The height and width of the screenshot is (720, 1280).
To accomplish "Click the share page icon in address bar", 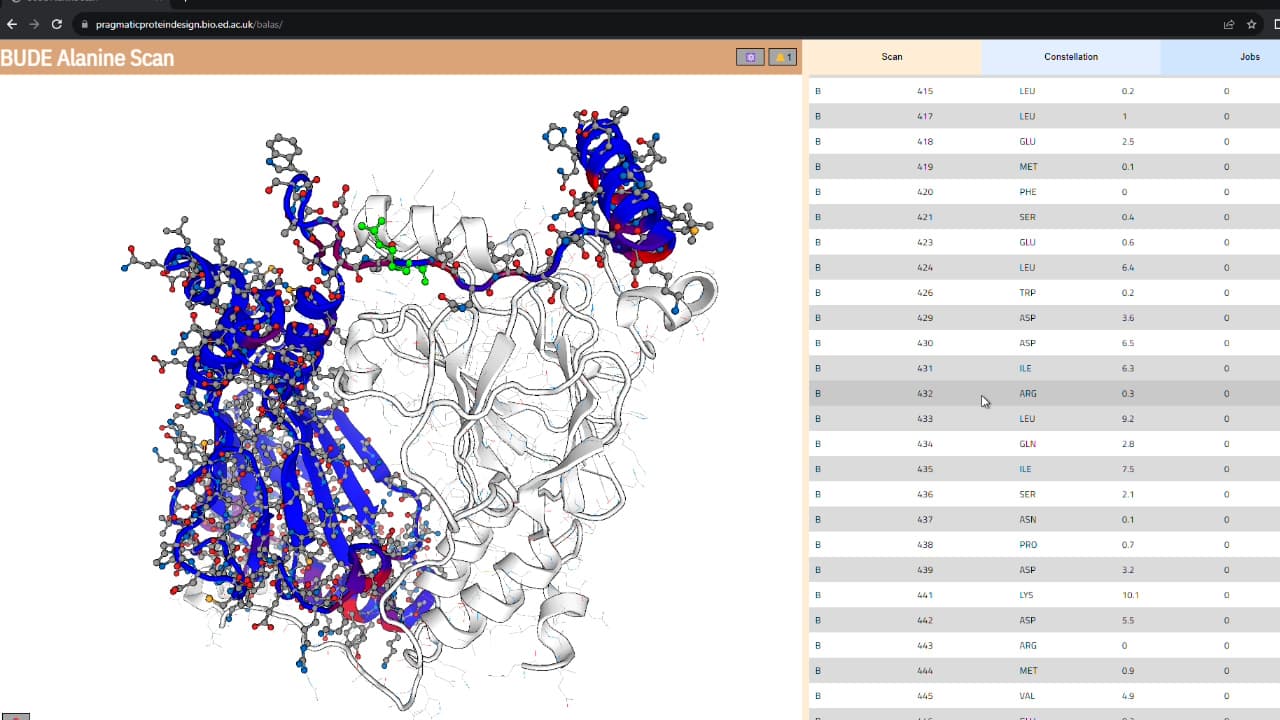I will 1229,24.
